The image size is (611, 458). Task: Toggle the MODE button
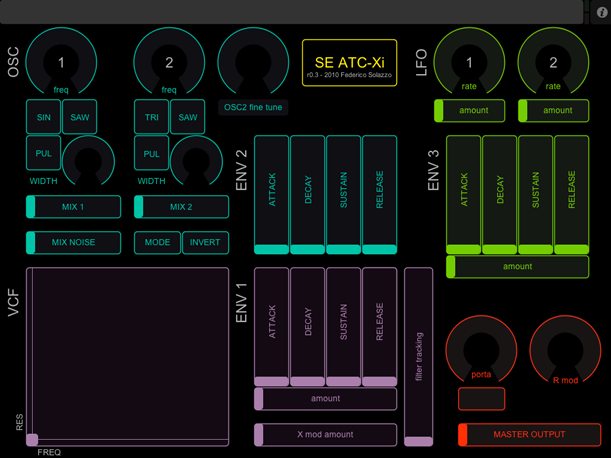pyautogui.click(x=157, y=242)
